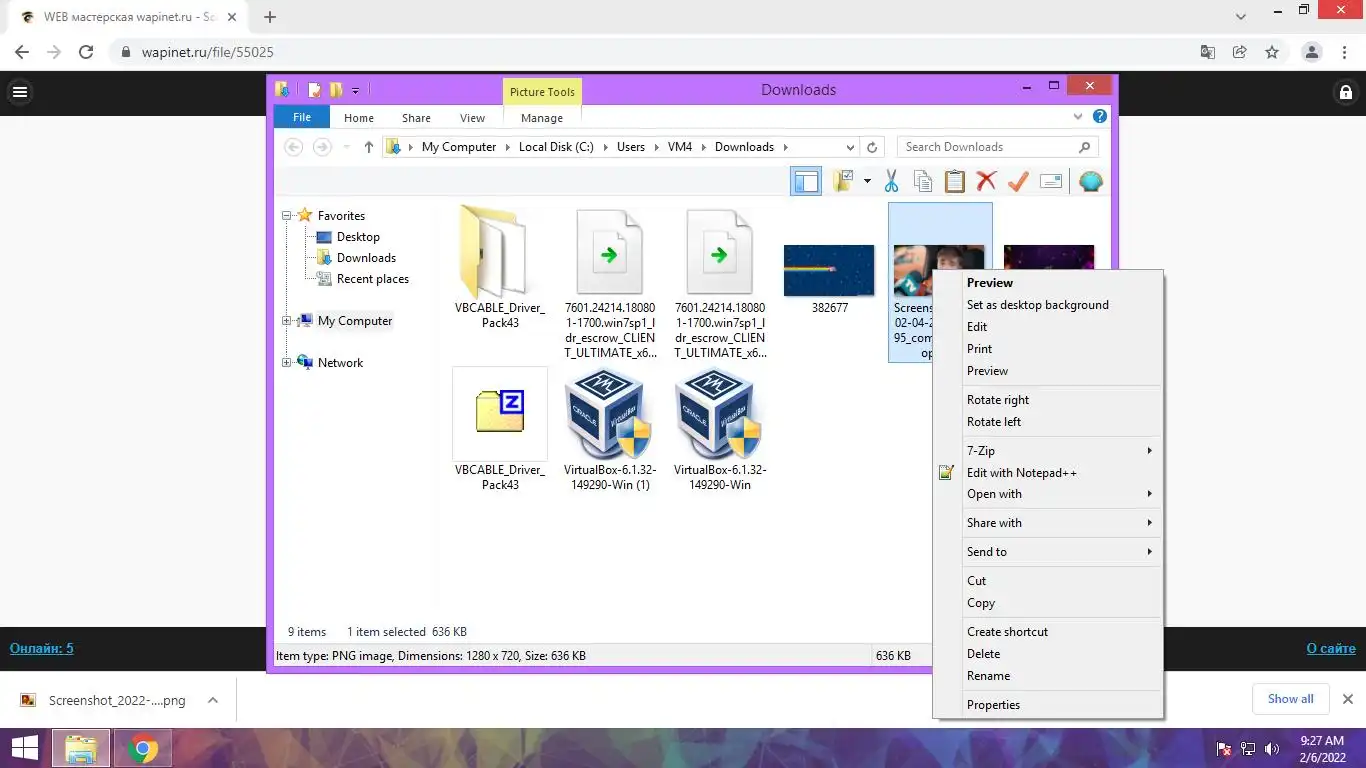Click the Paste clipboard icon in Explorer toolbar
The height and width of the screenshot is (768, 1366).
pos(955,181)
